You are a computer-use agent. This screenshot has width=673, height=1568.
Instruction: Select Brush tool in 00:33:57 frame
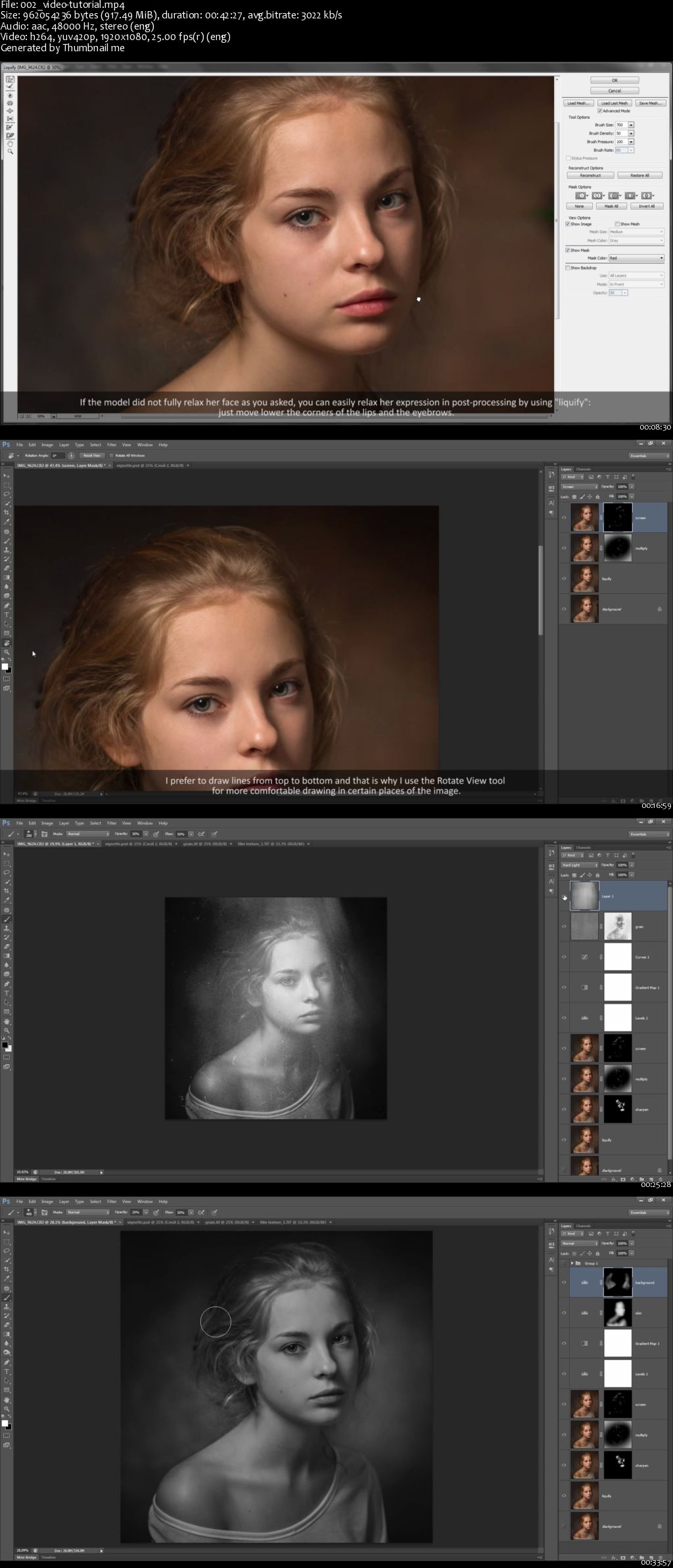[x=7, y=1297]
